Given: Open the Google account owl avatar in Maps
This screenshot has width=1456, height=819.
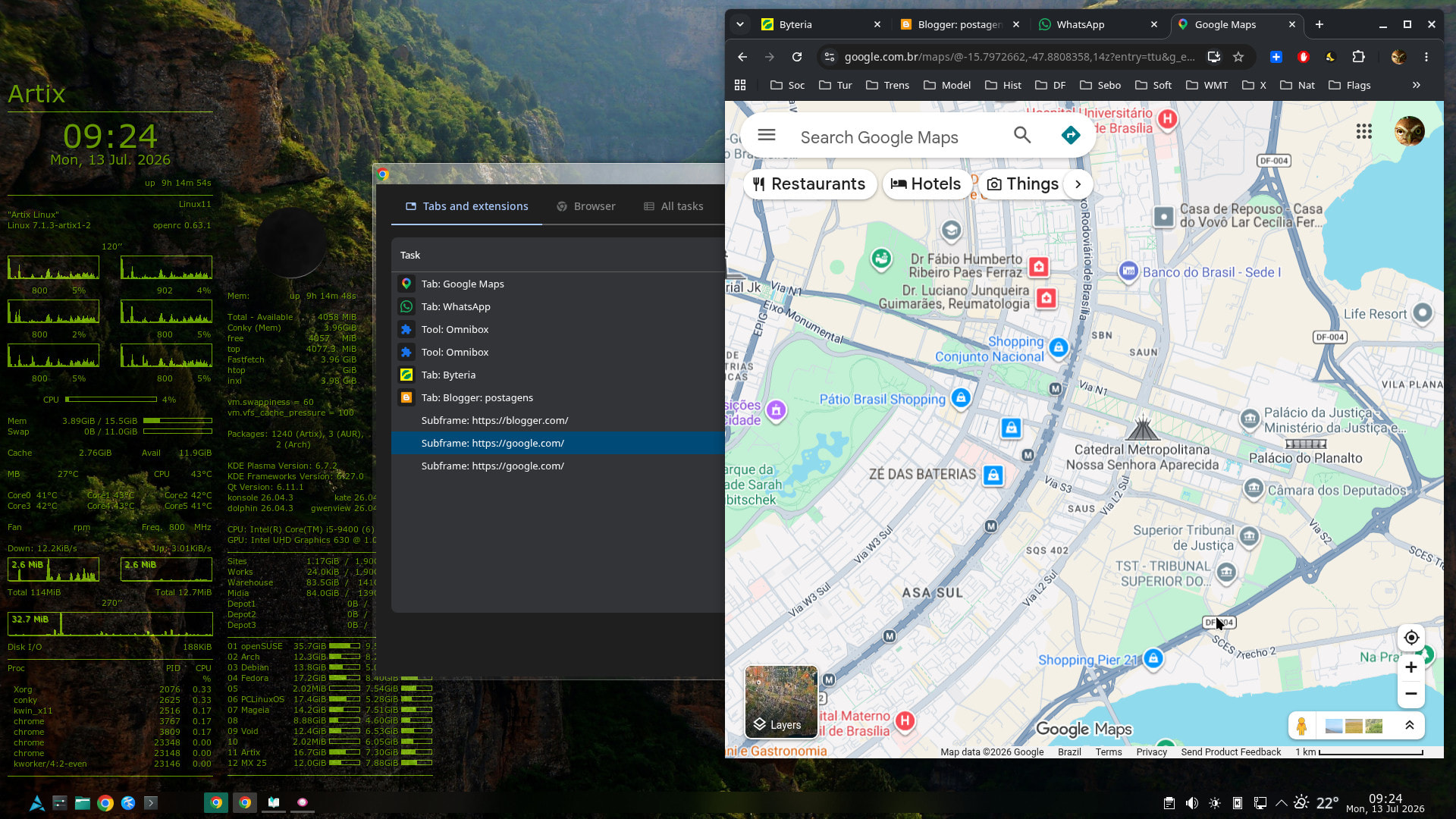Looking at the screenshot, I should [1410, 131].
